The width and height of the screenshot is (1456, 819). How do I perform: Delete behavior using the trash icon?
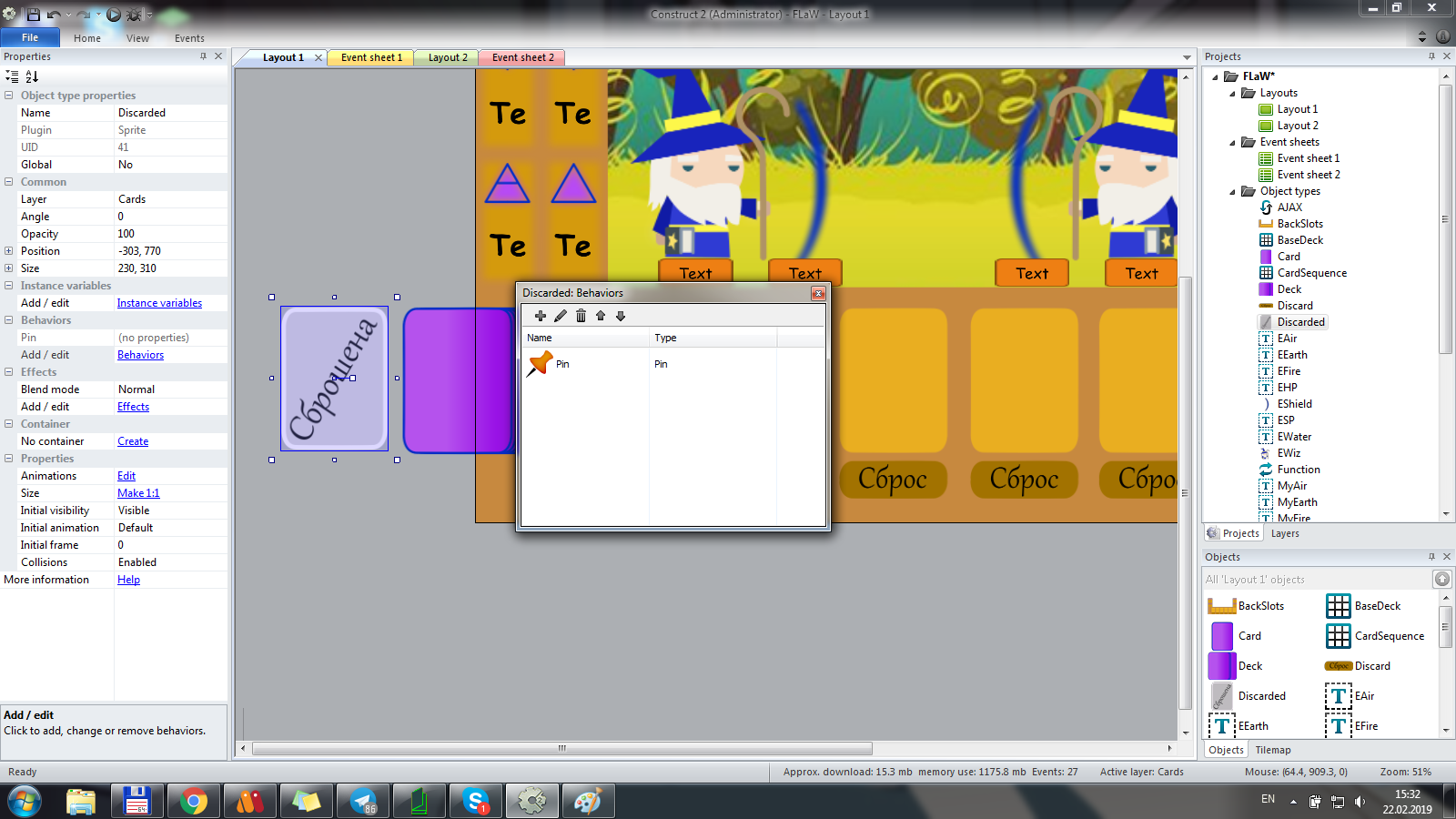tap(581, 316)
